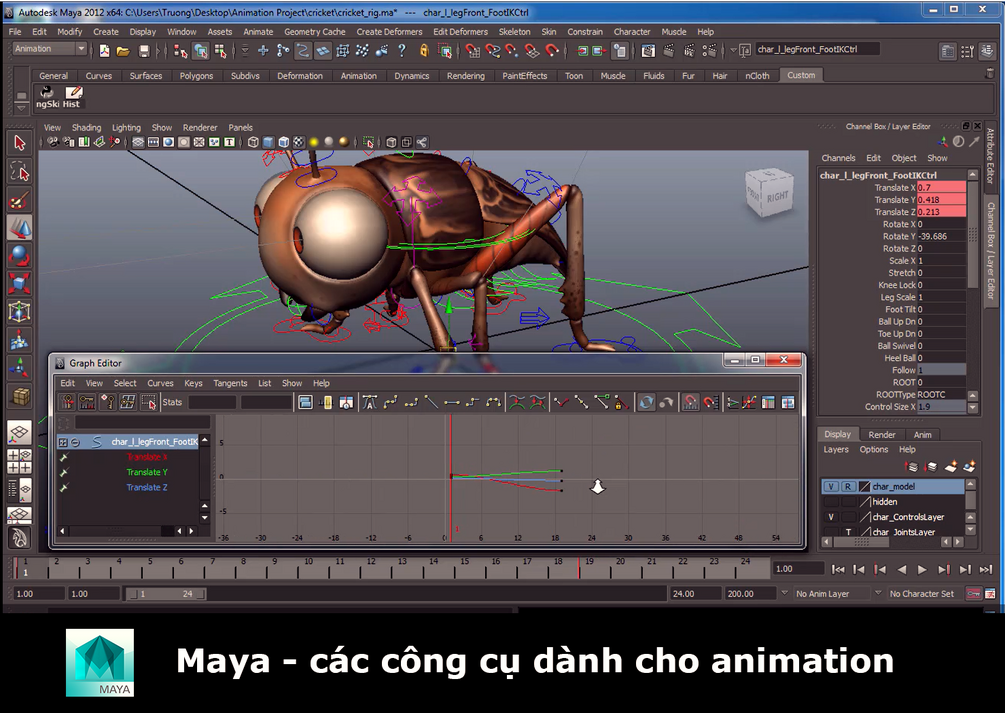Click move layer down icon
The height and width of the screenshot is (713, 1005).
pyautogui.click(x=931, y=466)
